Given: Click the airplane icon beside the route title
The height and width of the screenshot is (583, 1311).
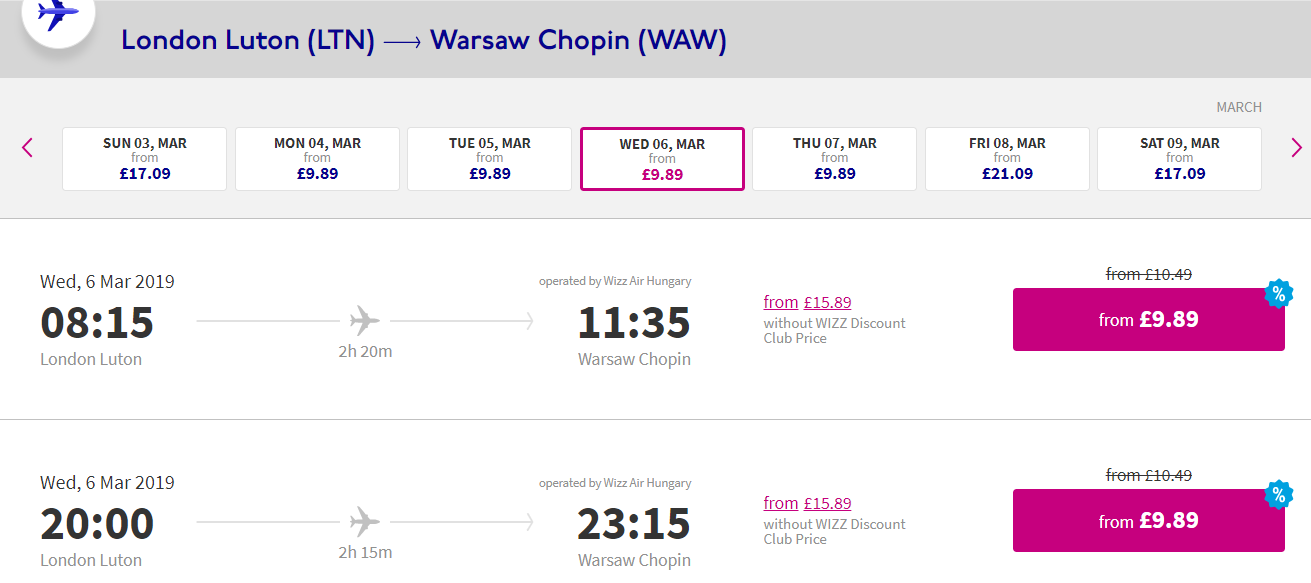Looking at the screenshot, I should tap(58, 15).
